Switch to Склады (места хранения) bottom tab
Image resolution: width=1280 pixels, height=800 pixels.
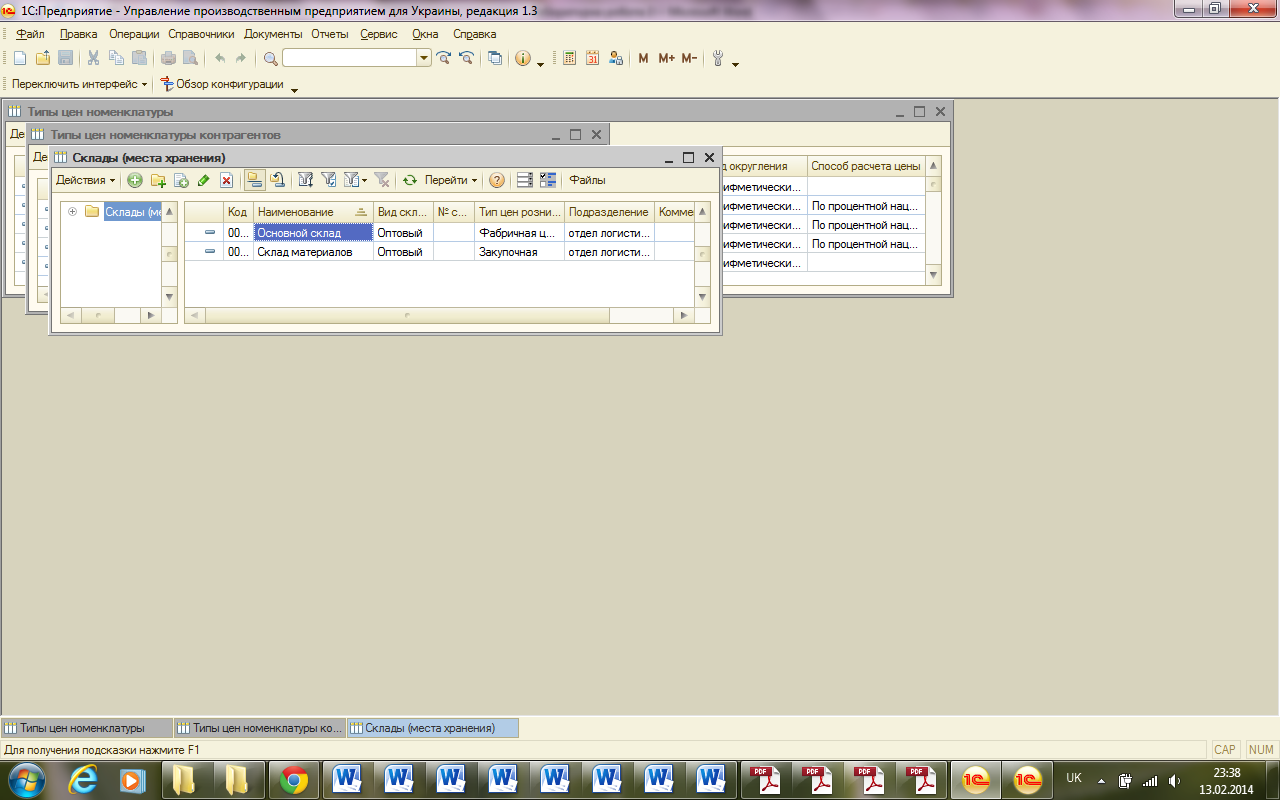coord(432,728)
